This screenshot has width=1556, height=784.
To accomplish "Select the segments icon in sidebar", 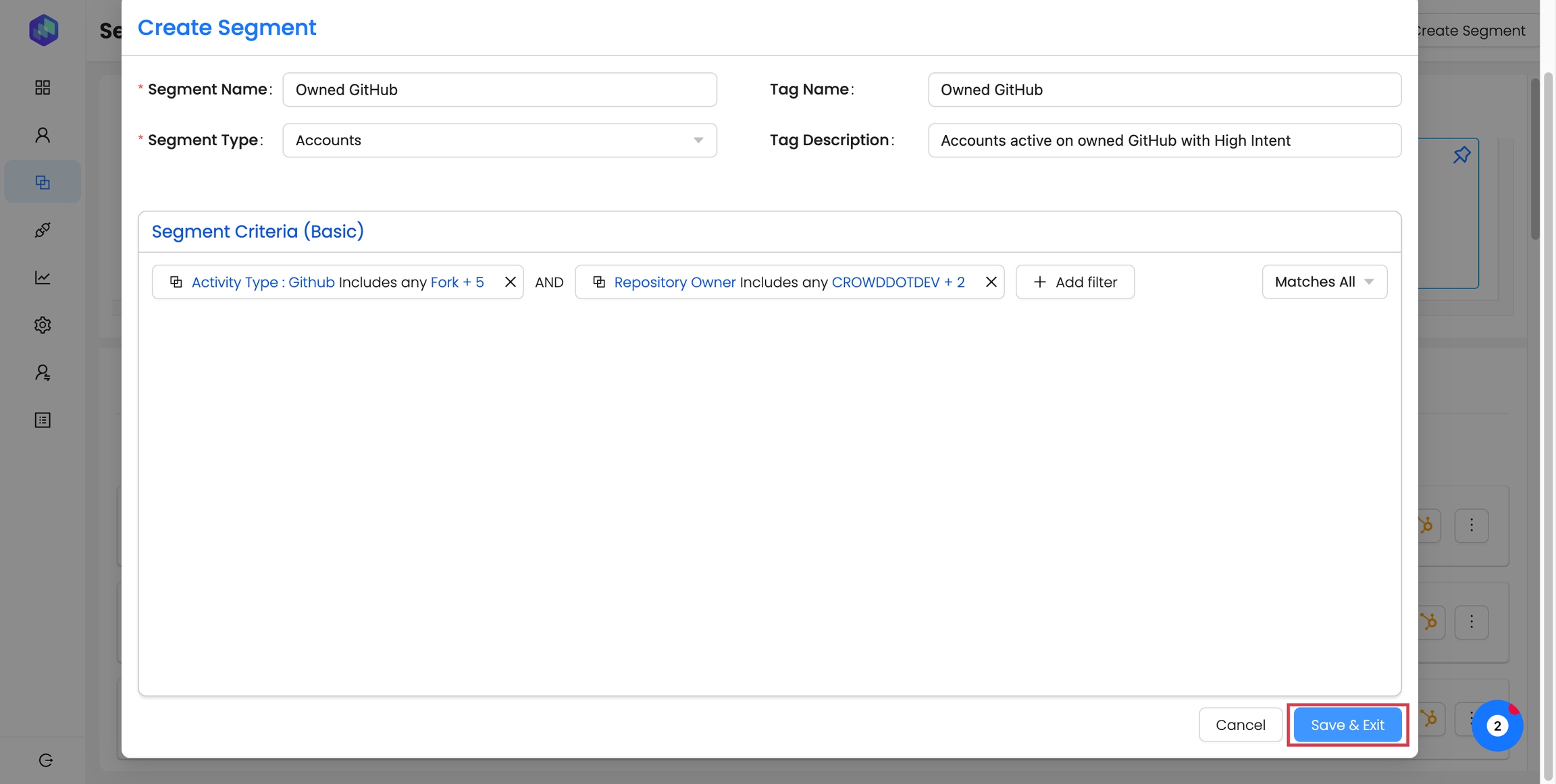I will 43,182.
